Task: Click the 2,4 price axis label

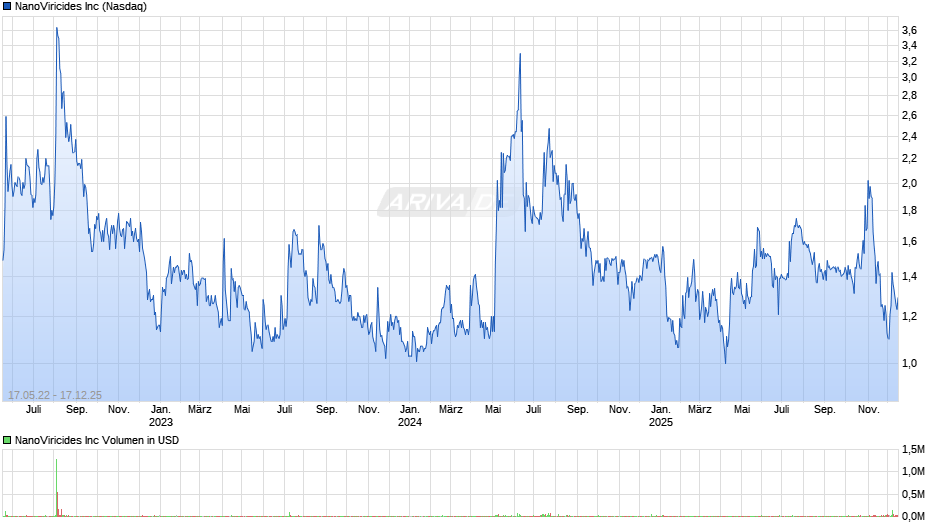Action: [909, 136]
